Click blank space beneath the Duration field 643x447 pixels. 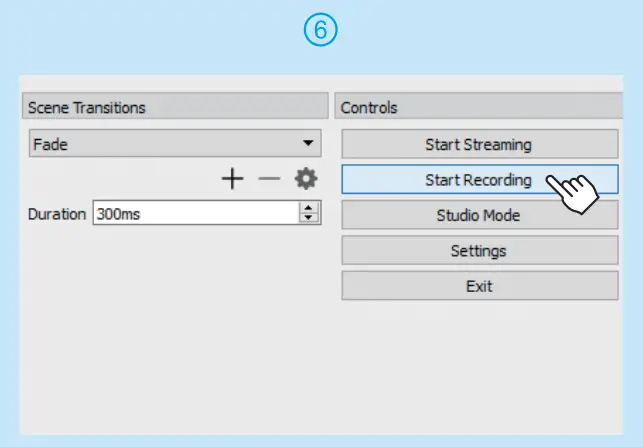[175, 320]
